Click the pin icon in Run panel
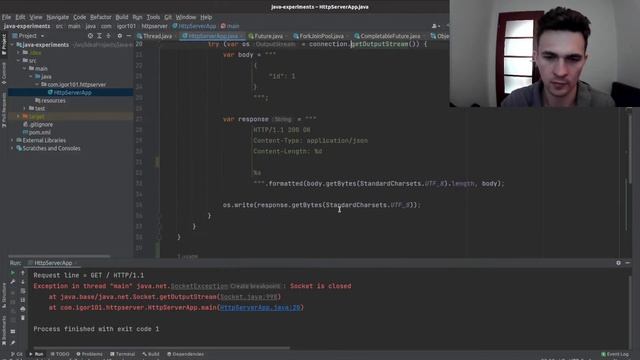Image resolution: width=640 pixels, height=360 pixels. (x=13, y=343)
